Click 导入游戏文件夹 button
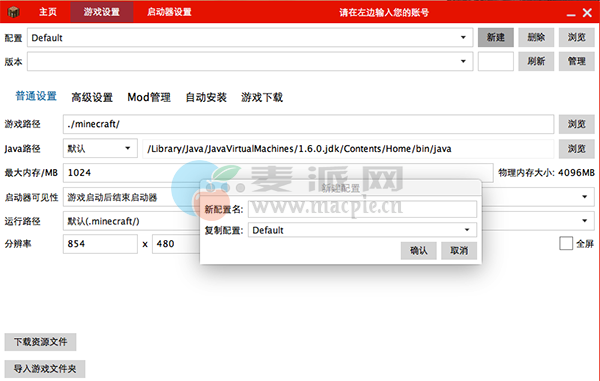 [x=45, y=369]
